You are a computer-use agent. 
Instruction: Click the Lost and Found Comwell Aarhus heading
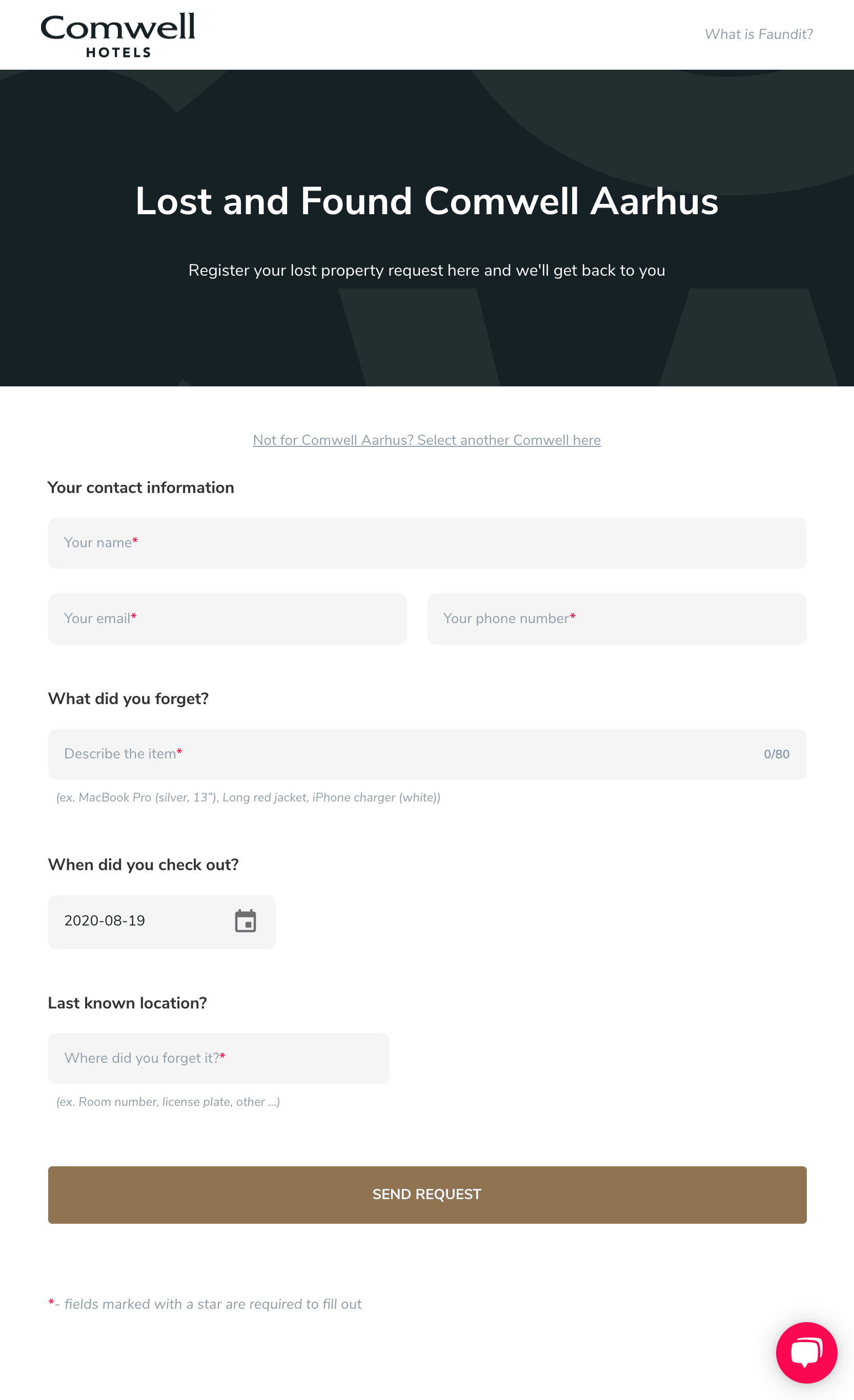coord(426,201)
